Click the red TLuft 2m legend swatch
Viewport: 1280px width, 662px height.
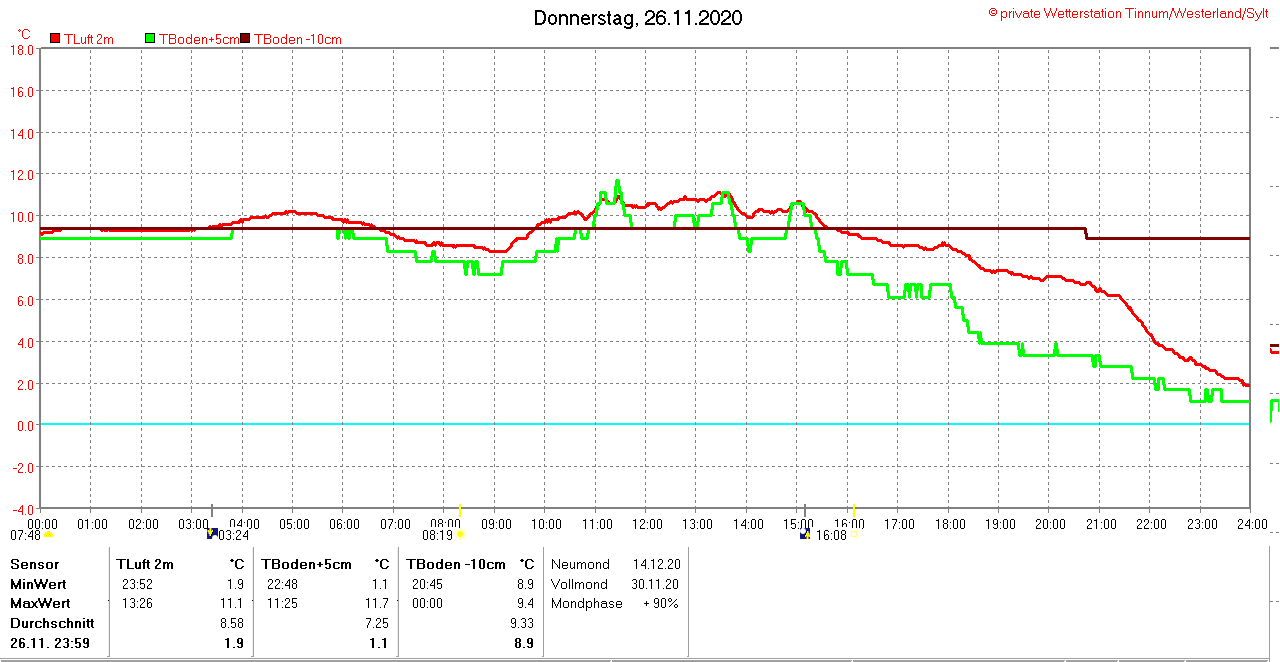[x=55, y=39]
